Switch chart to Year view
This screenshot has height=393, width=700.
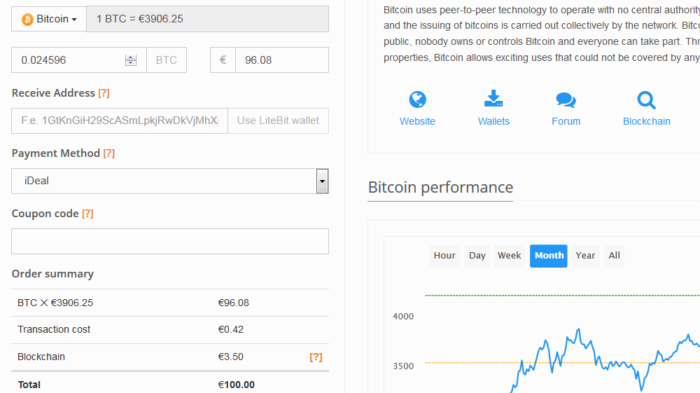tap(585, 256)
